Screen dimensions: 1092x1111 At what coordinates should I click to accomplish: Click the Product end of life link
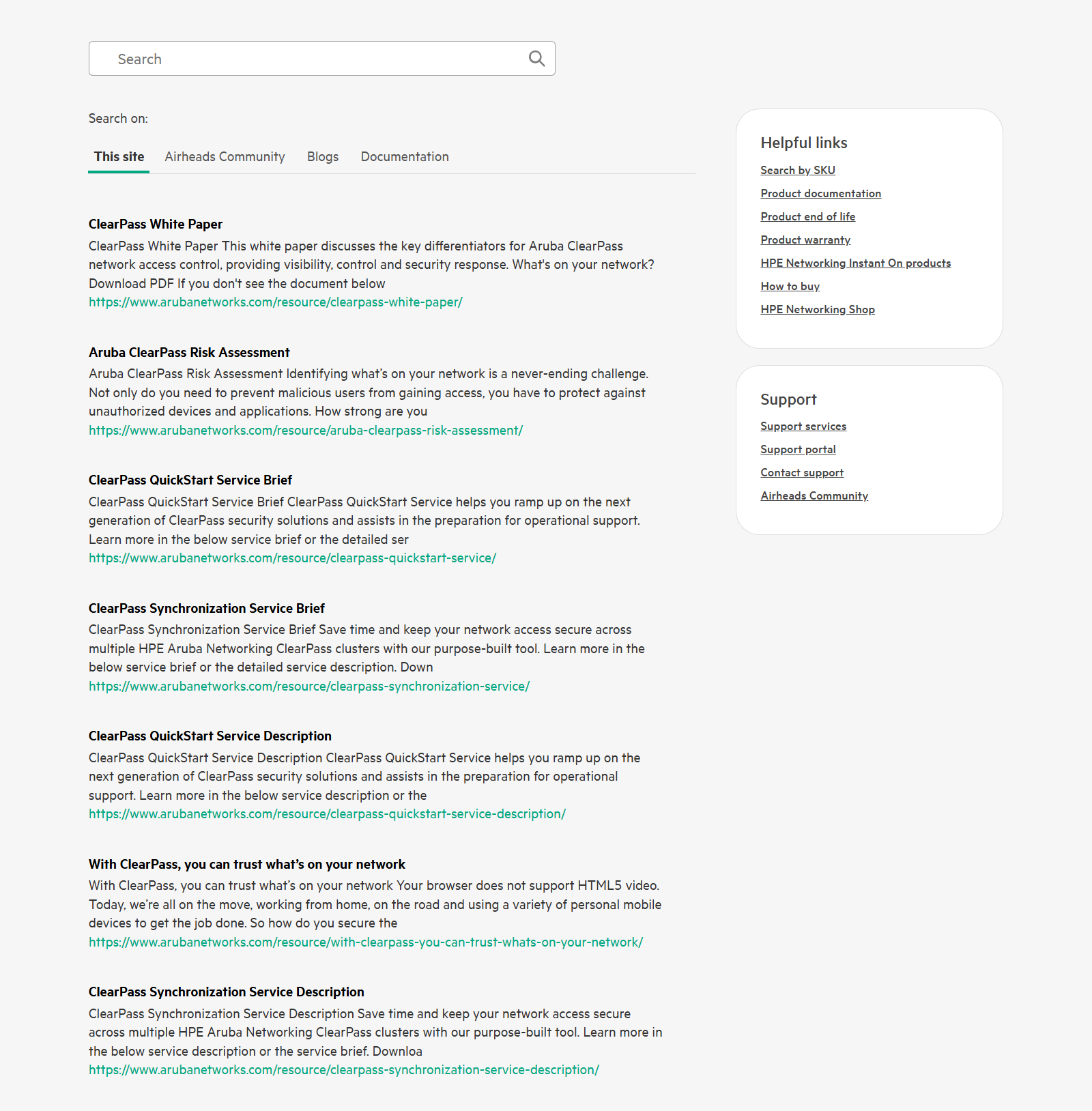[808, 216]
